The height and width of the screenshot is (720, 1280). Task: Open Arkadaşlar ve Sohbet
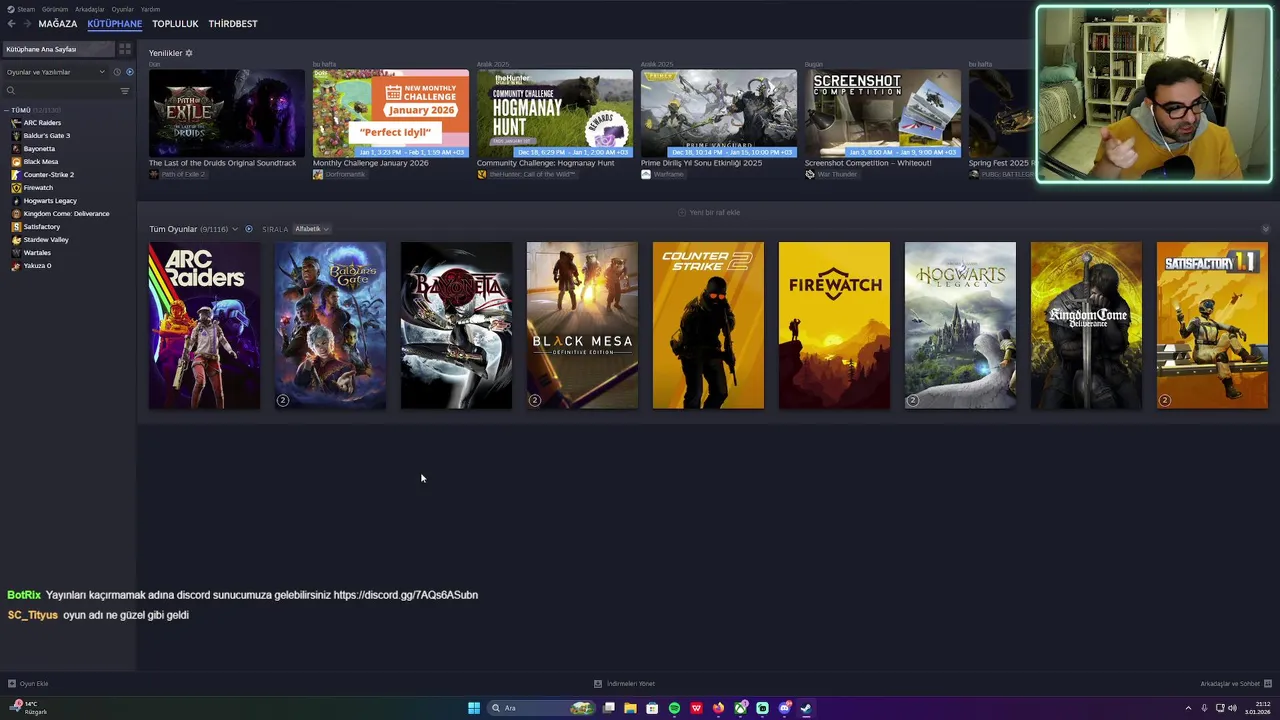pos(1236,684)
